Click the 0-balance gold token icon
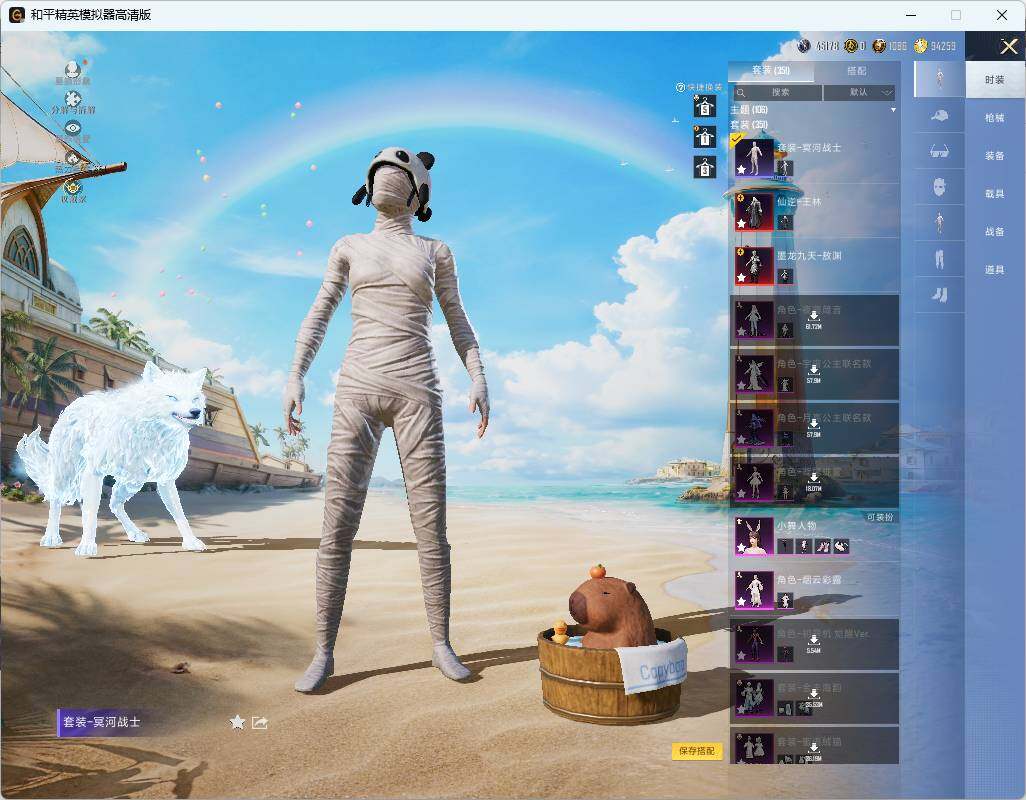Image resolution: width=1026 pixels, height=800 pixels. tap(851, 46)
